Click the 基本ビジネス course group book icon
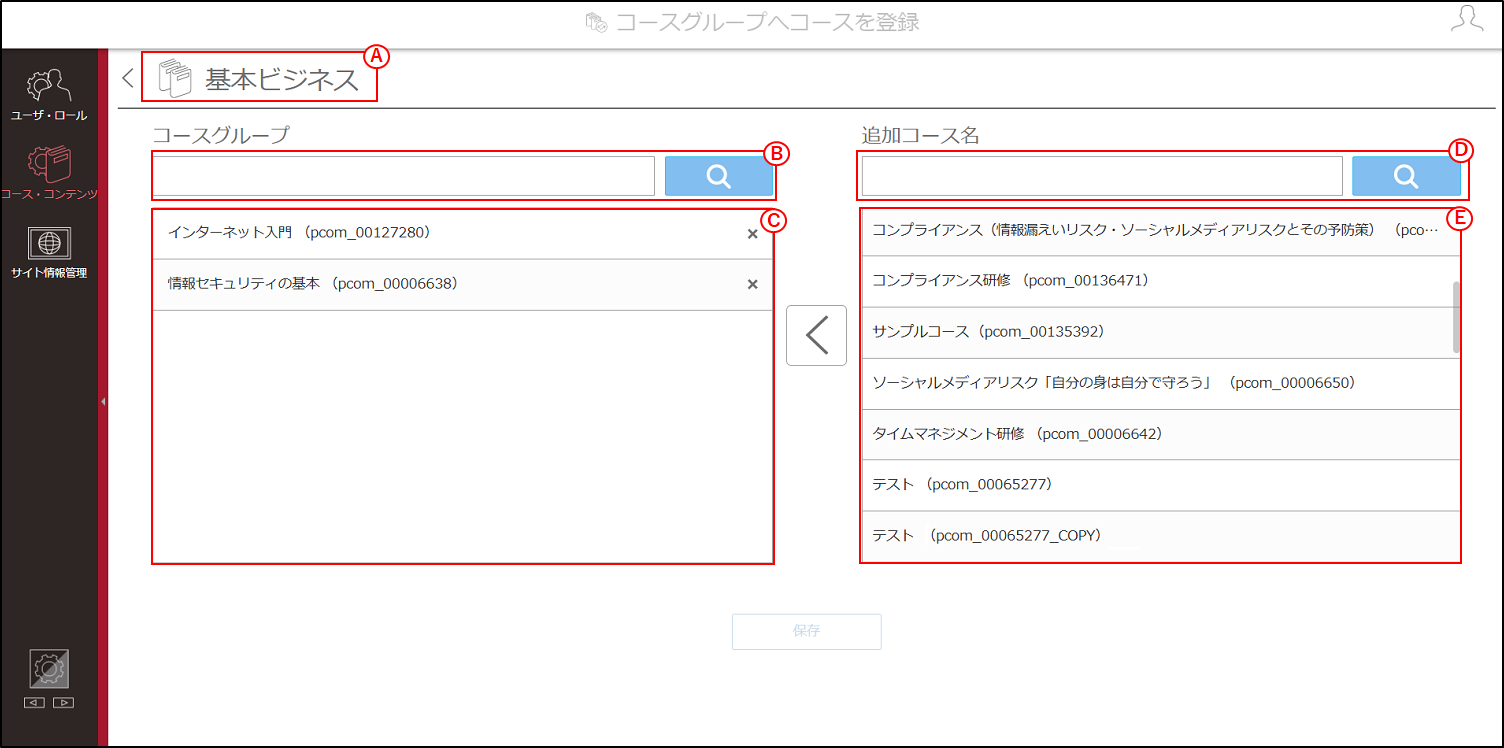The height and width of the screenshot is (748, 1504). click(175, 78)
